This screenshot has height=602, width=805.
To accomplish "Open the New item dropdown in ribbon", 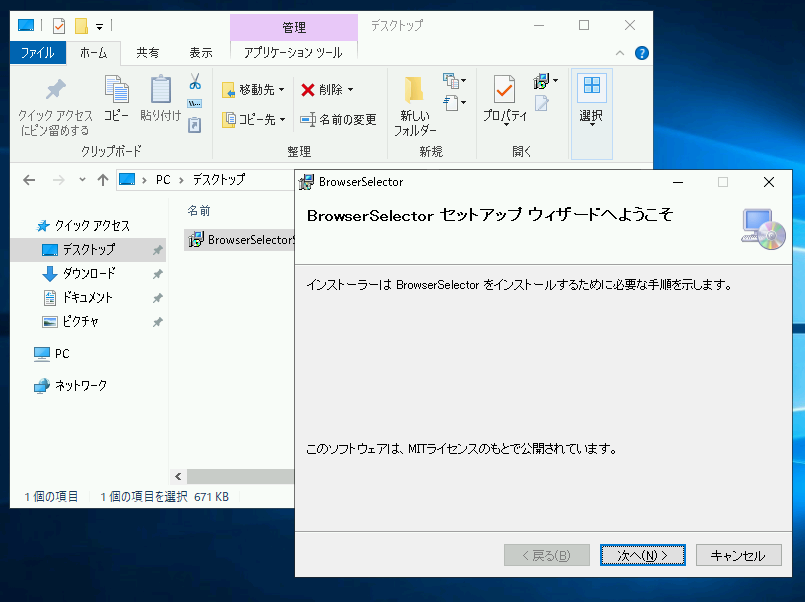I will (454, 81).
